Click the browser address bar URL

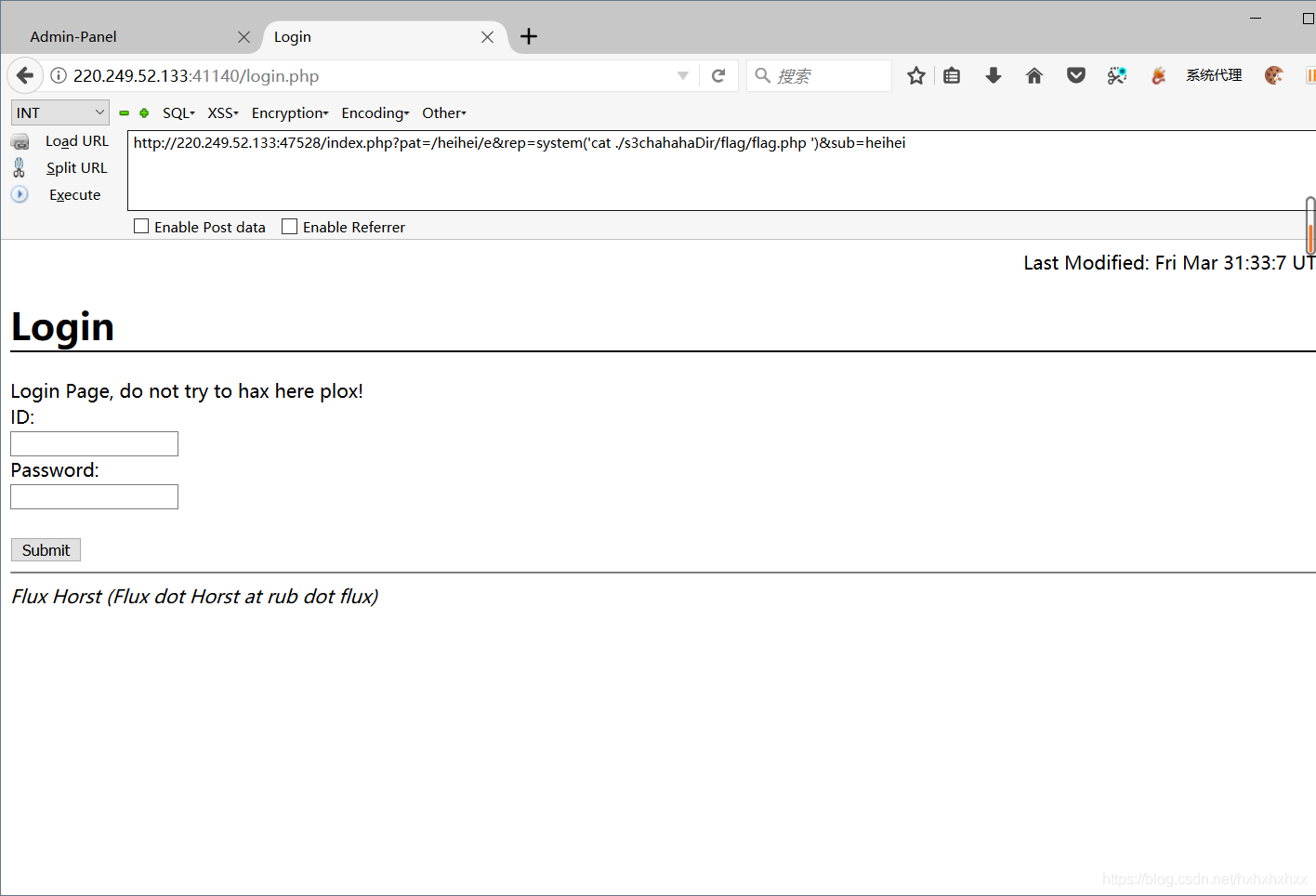[x=196, y=75]
